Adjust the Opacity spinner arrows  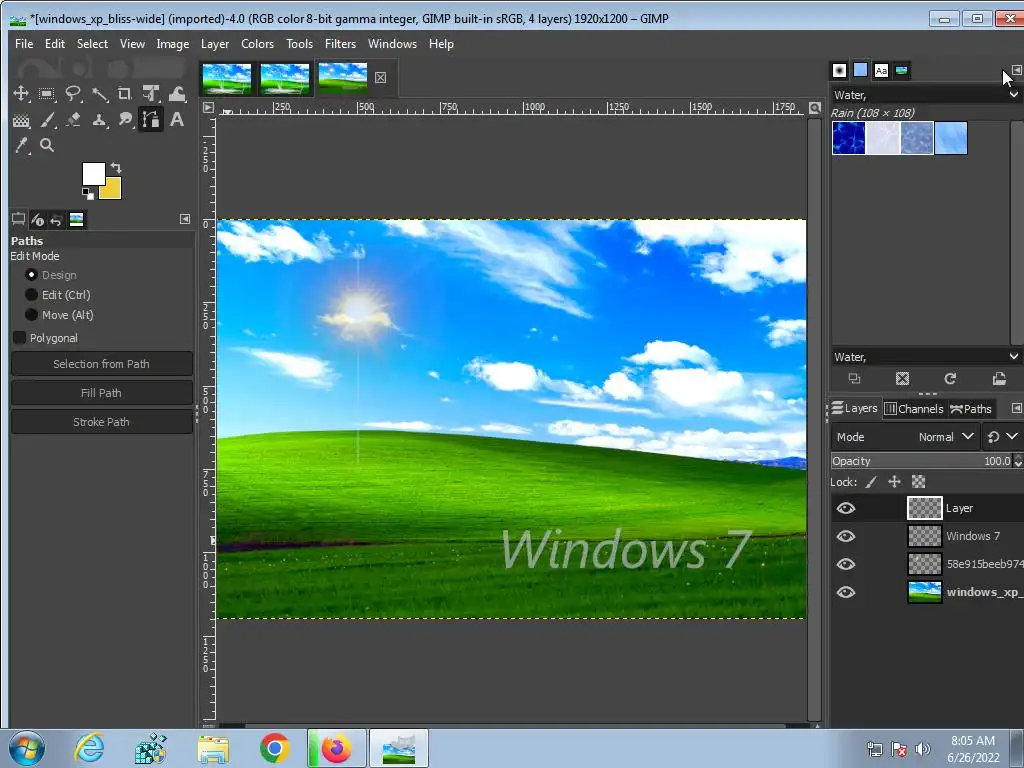(1017, 461)
